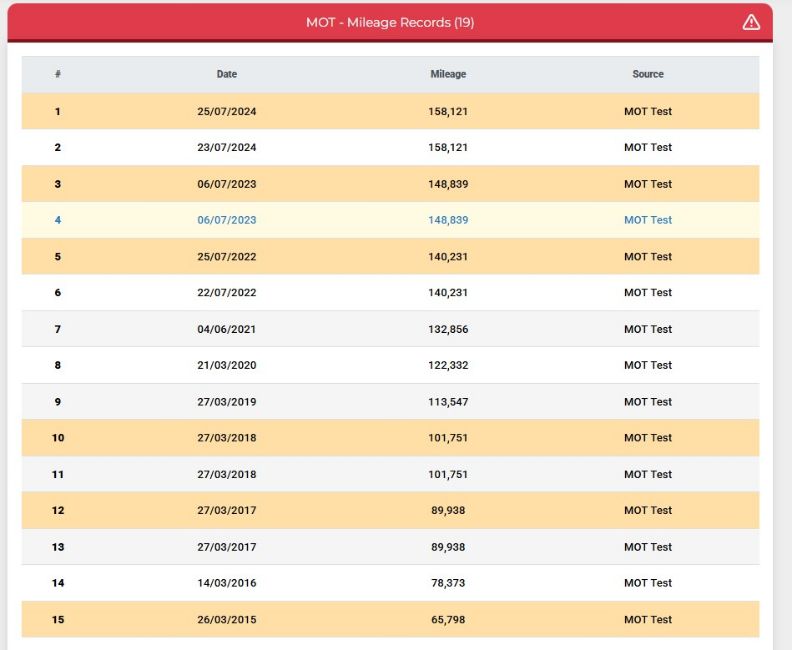Click the MOT - Mileage Records (19) header
This screenshot has height=650, width=792.
click(390, 22)
